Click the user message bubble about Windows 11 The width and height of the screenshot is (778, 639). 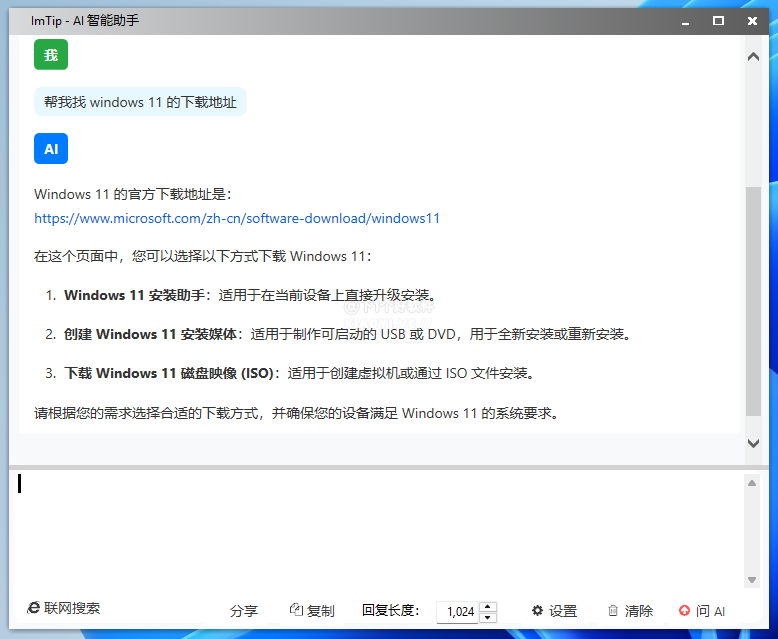140,102
